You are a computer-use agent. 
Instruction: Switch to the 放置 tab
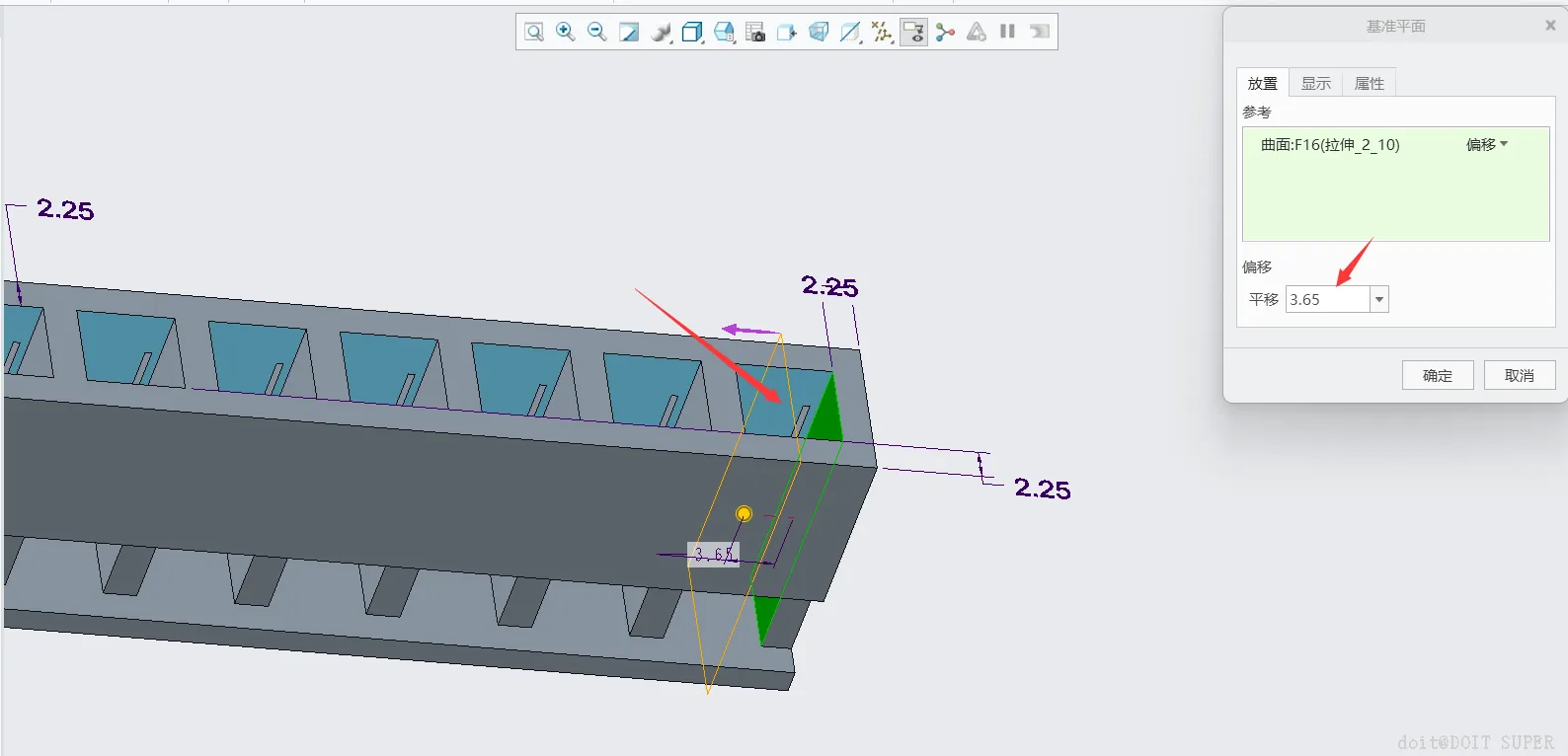pos(1263,83)
